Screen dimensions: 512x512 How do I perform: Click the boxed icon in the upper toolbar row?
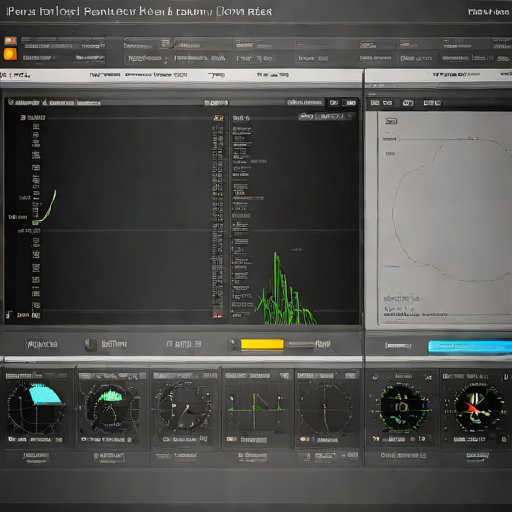(x=165, y=43)
